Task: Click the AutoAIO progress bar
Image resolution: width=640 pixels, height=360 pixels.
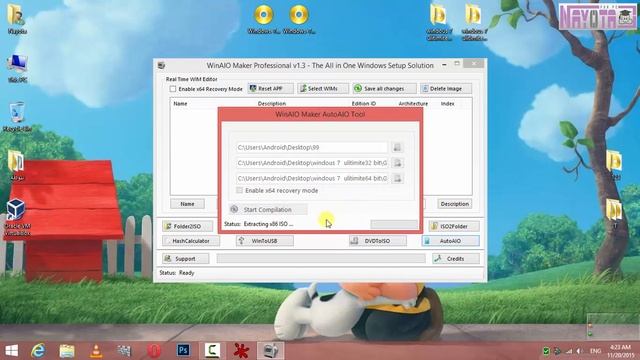Action: (394, 224)
